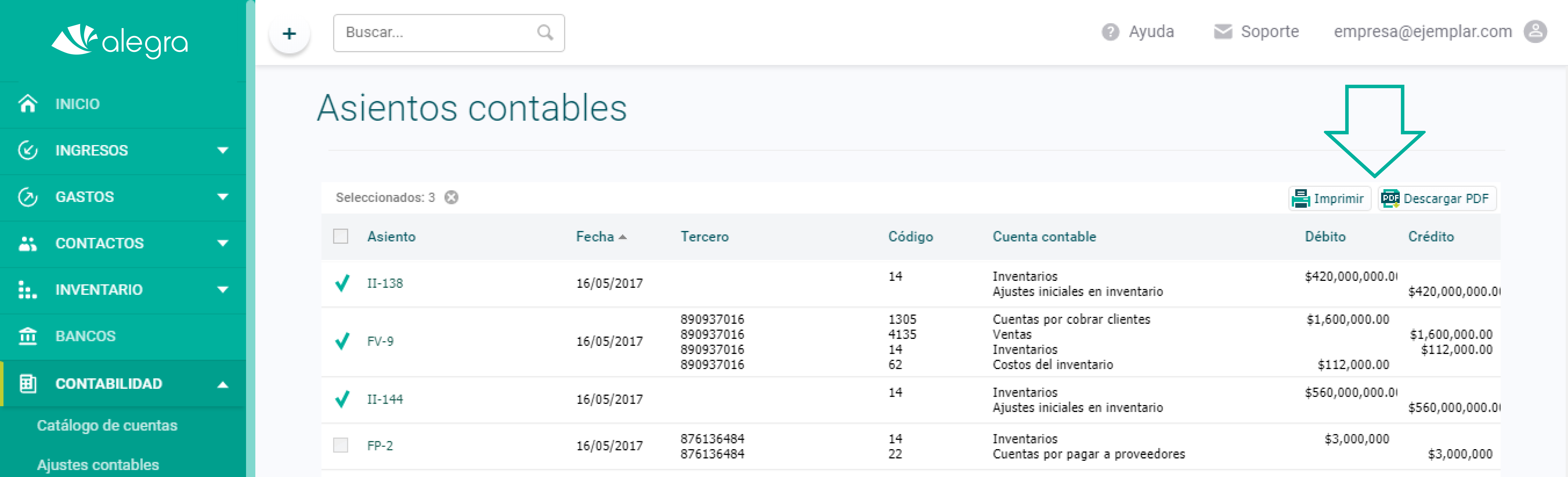
Task: Click the Débito column header
Action: (1325, 237)
